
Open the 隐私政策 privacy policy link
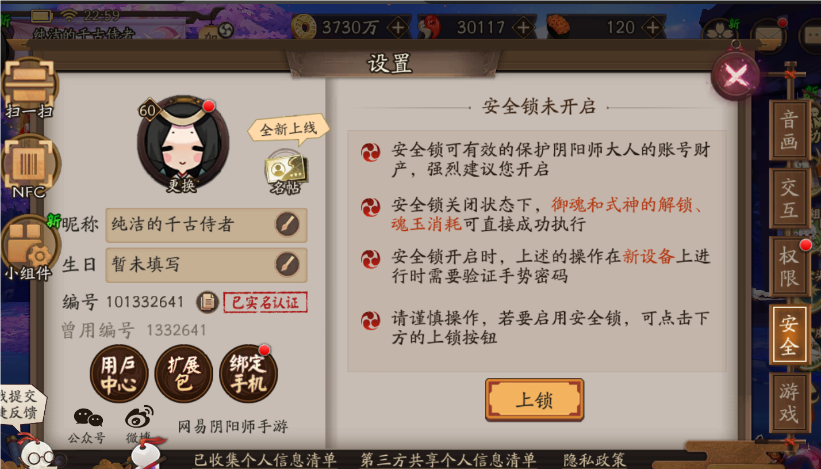pyautogui.click(x=594, y=460)
